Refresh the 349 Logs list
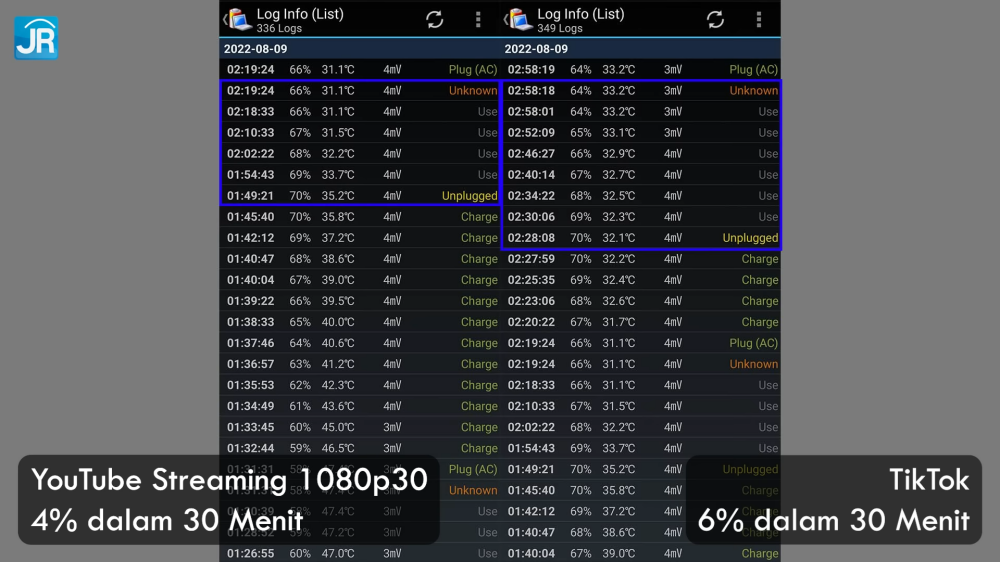This screenshot has width=1000, height=562. [715, 19]
